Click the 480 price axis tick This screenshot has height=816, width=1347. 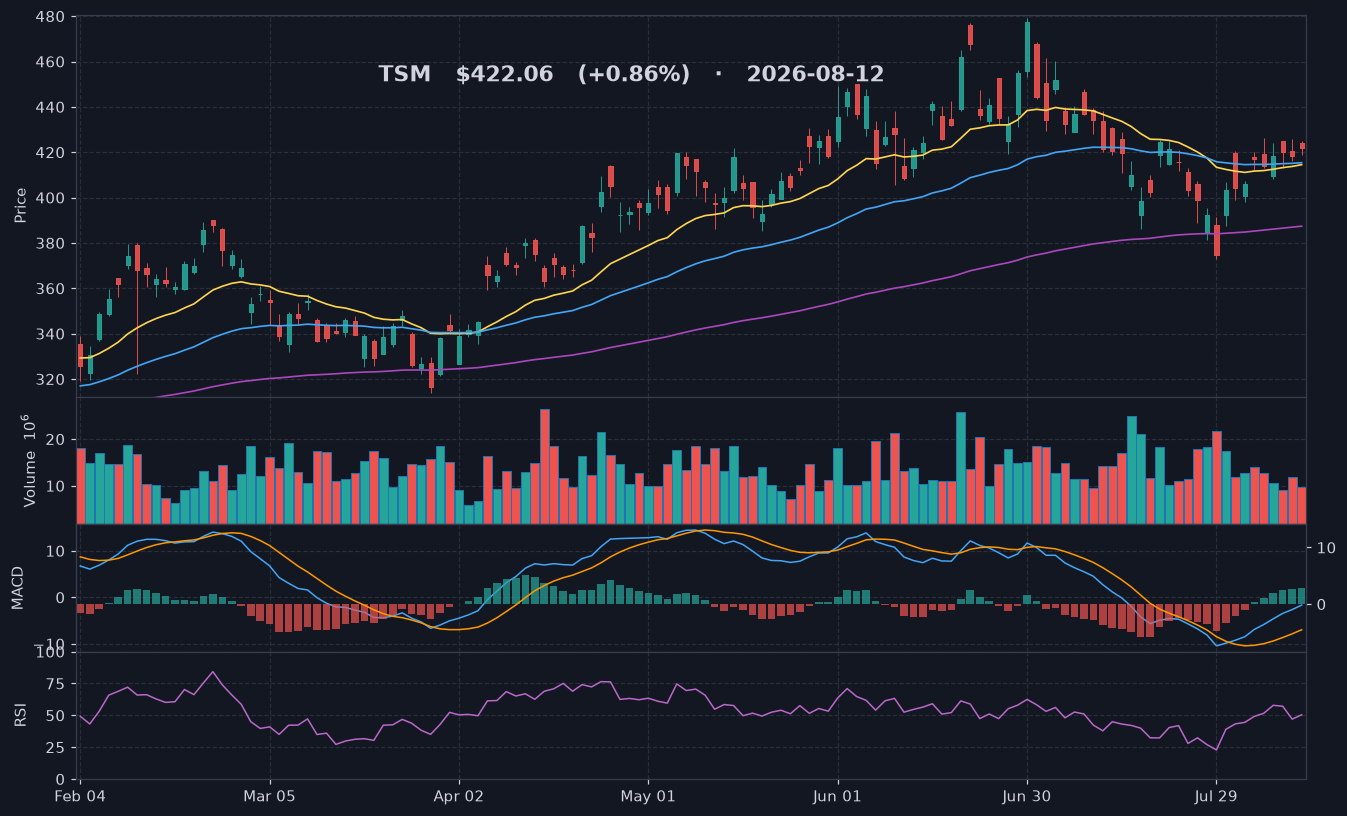click(x=50, y=17)
